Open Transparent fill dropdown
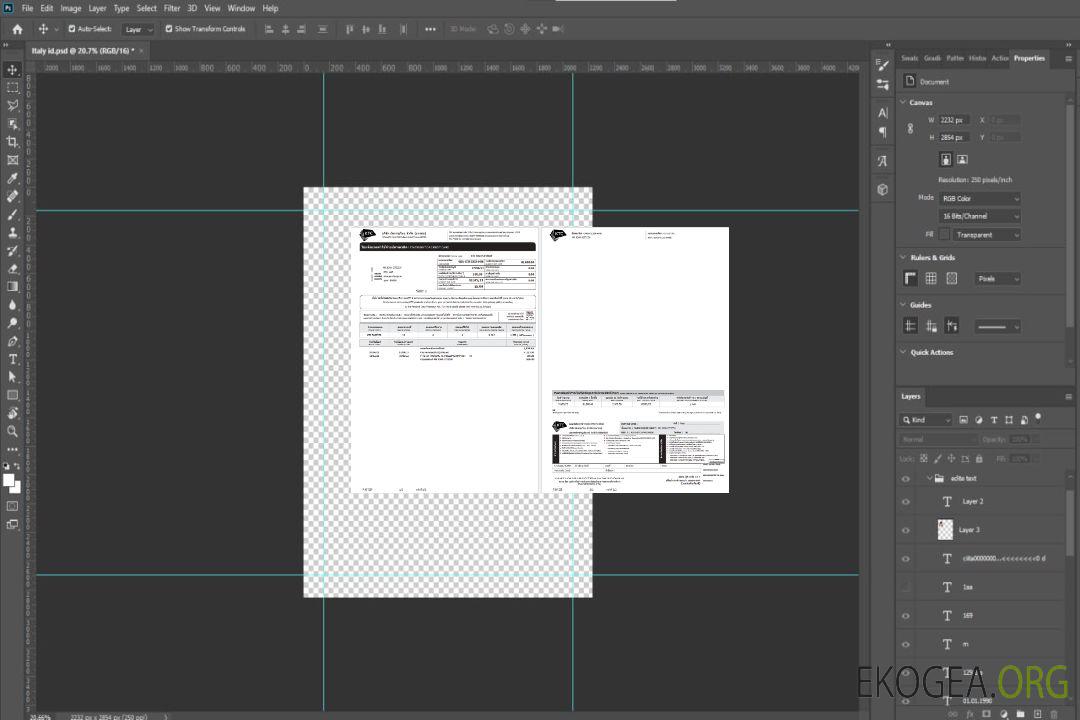The width and height of the screenshot is (1080, 720). coord(986,235)
